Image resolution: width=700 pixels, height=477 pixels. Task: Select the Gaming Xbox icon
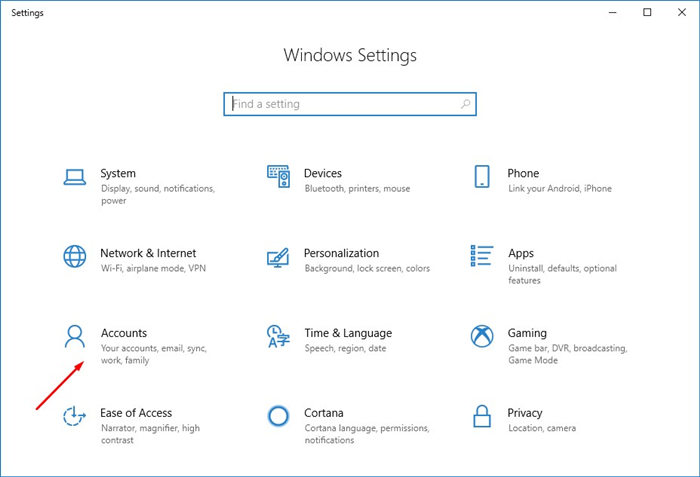[482, 336]
